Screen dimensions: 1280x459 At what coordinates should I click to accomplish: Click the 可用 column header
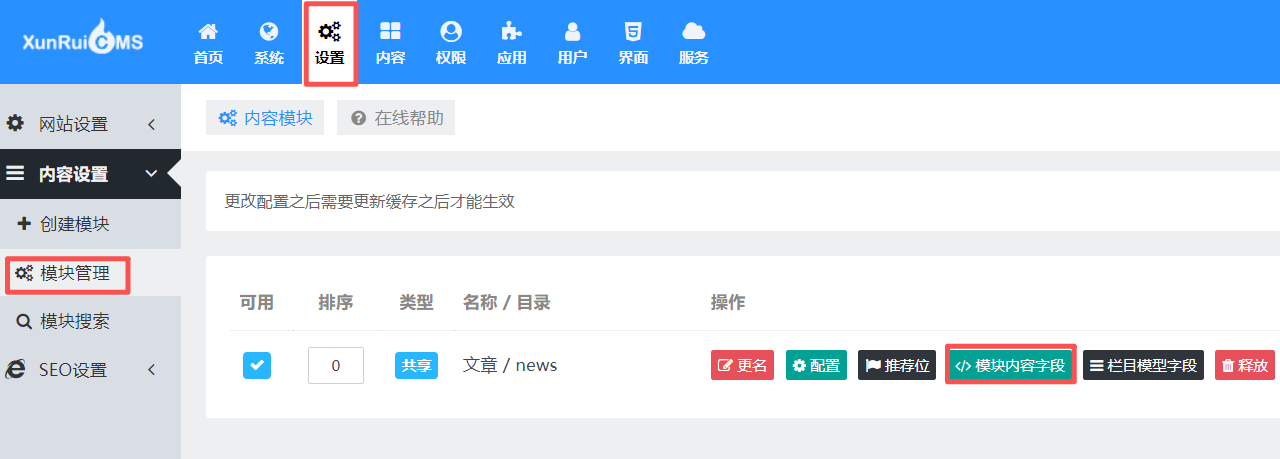(257, 302)
